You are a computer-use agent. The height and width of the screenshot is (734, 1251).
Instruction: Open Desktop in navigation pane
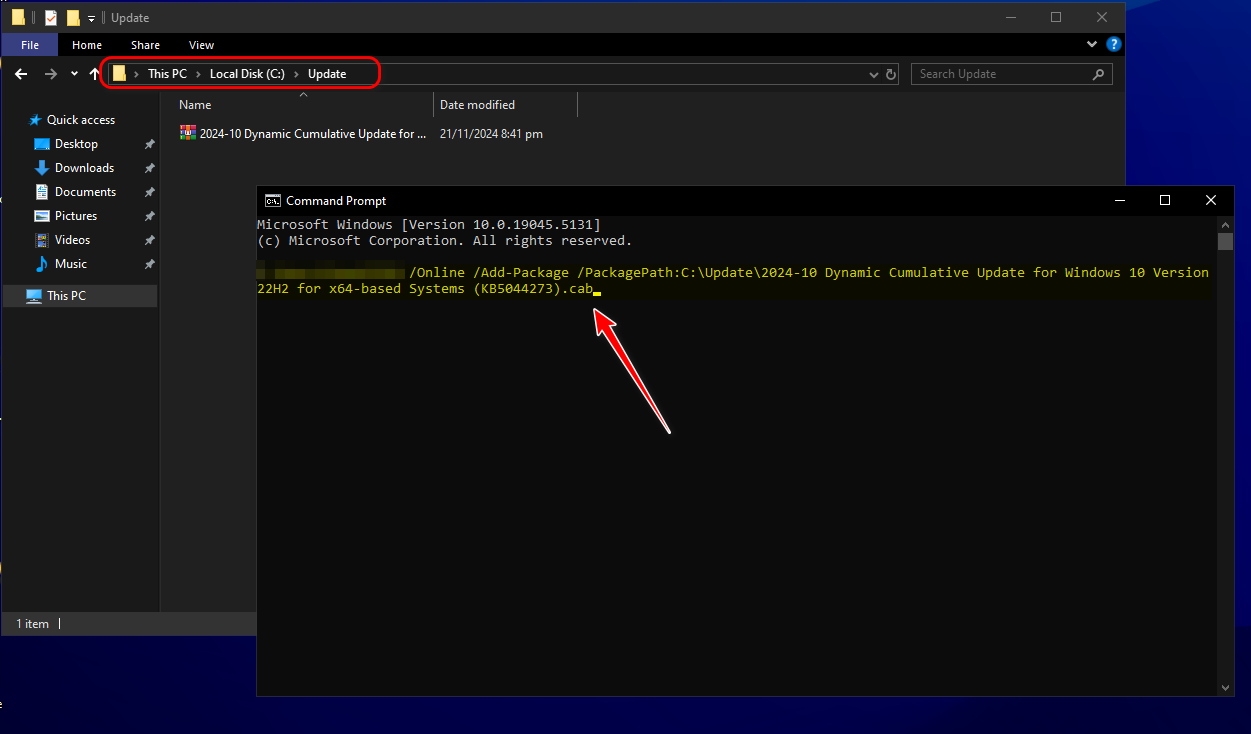point(76,144)
